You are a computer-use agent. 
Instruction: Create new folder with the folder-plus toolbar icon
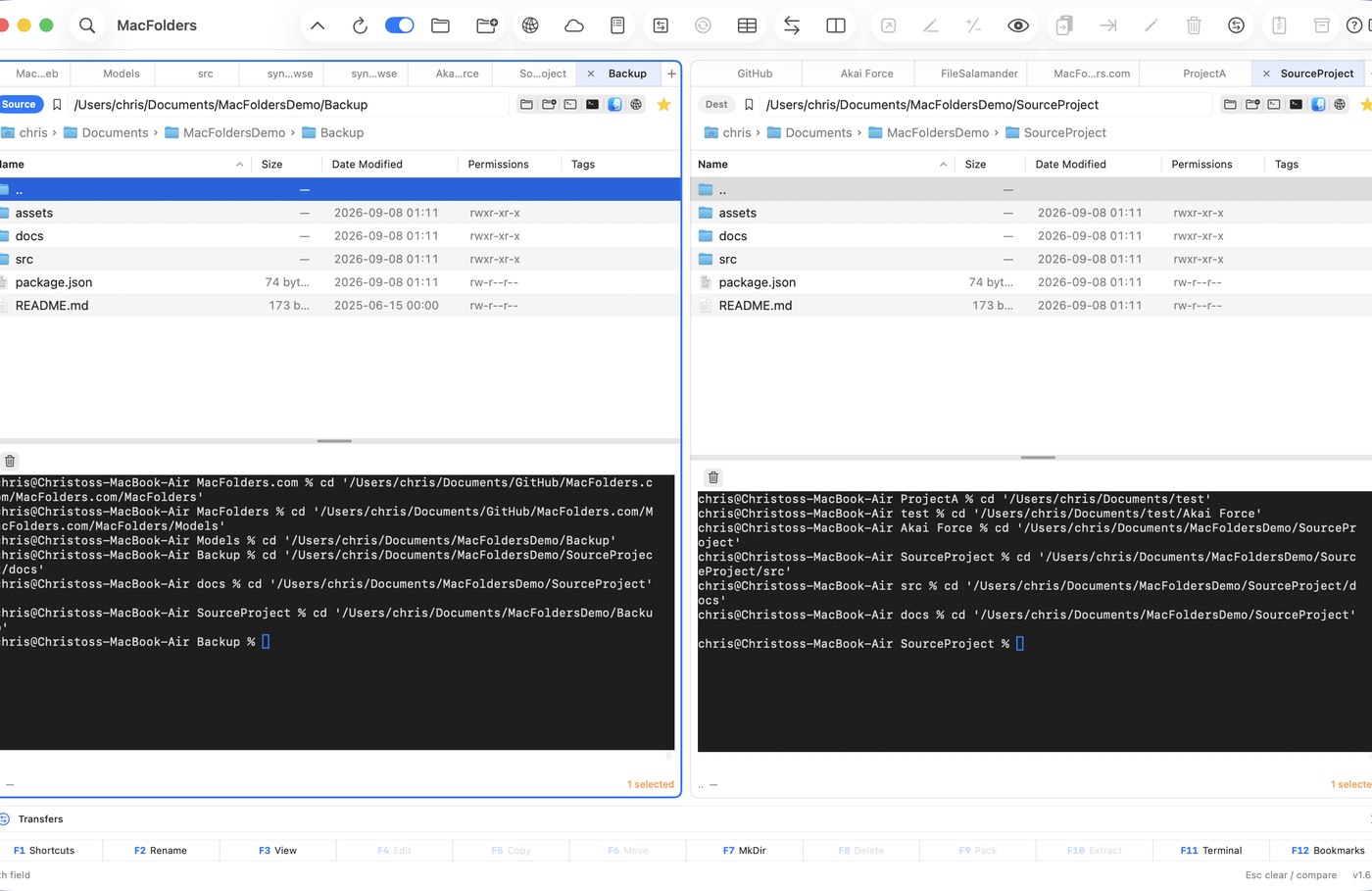(487, 26)
